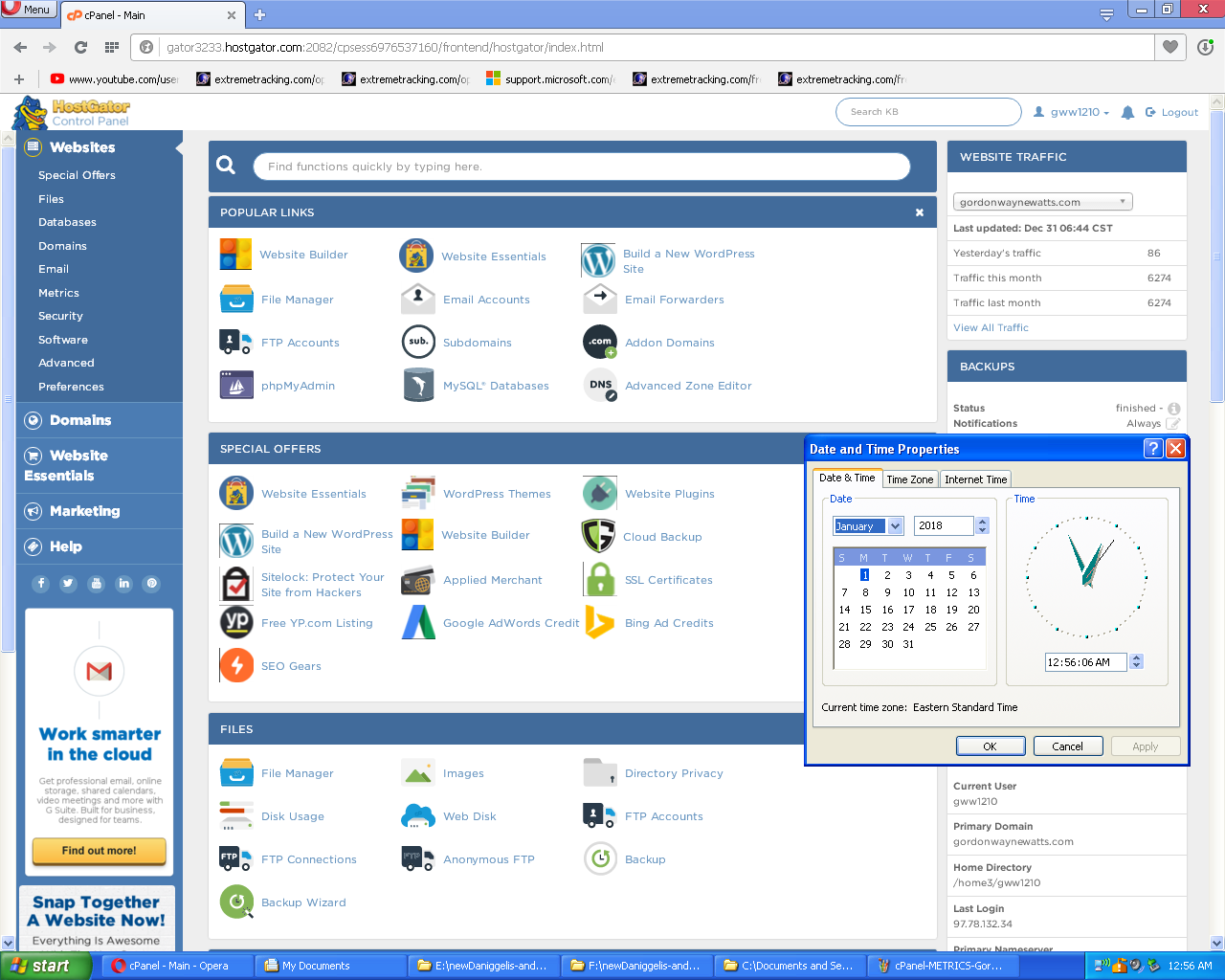The image size is (1225, 980).
Task: Switch to the Internet Time tab
Action: [x=975, y=479]
